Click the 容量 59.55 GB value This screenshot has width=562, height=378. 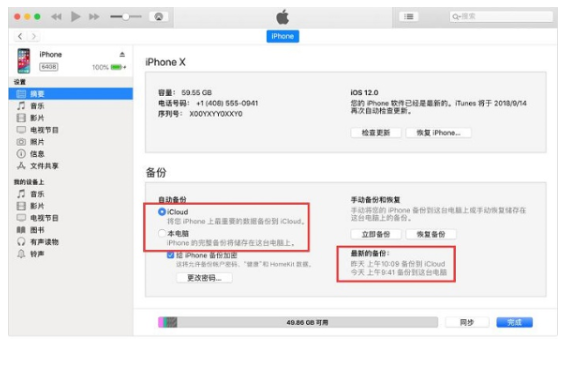(196, 92)
